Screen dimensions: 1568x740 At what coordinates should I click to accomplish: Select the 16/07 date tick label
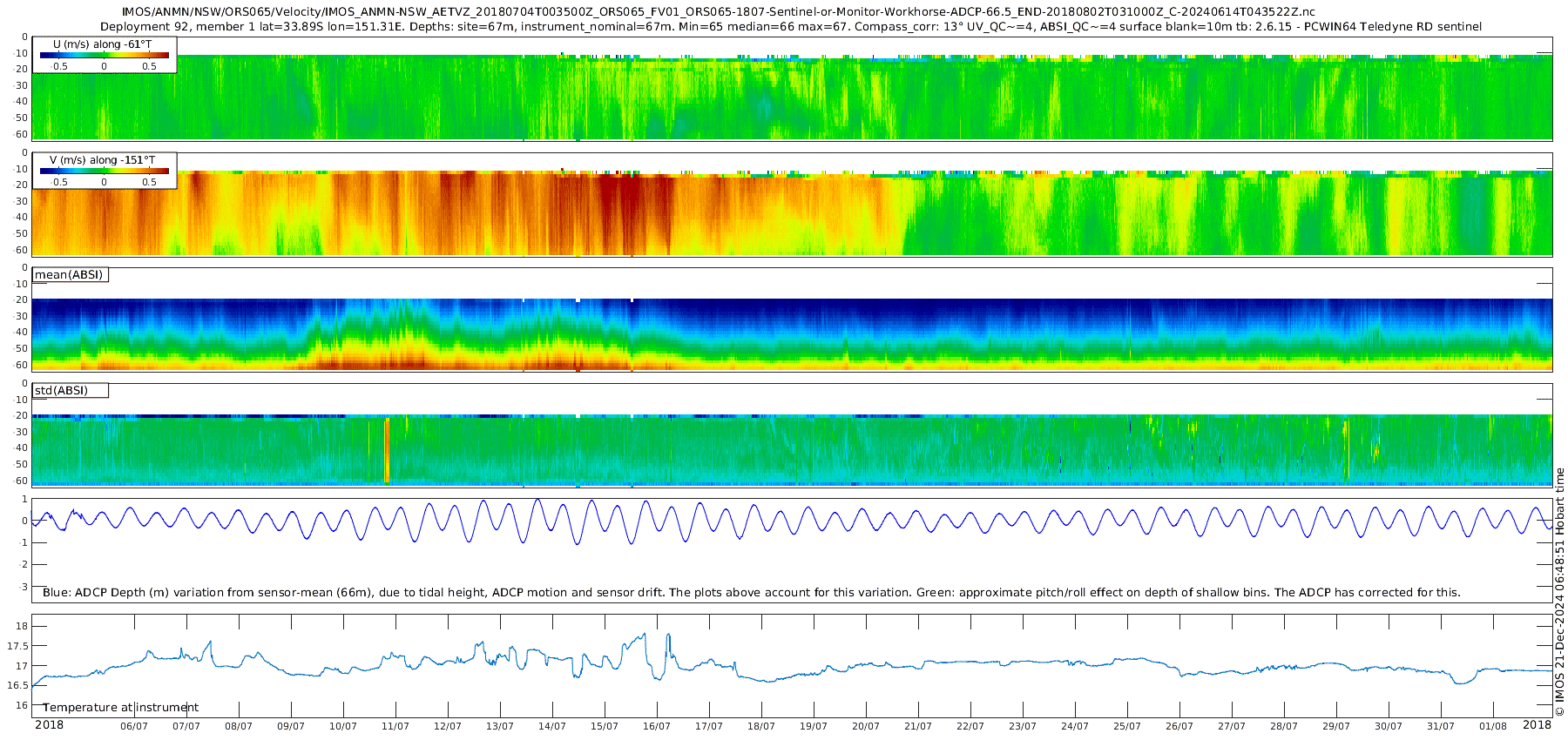(x=657, y=726)
